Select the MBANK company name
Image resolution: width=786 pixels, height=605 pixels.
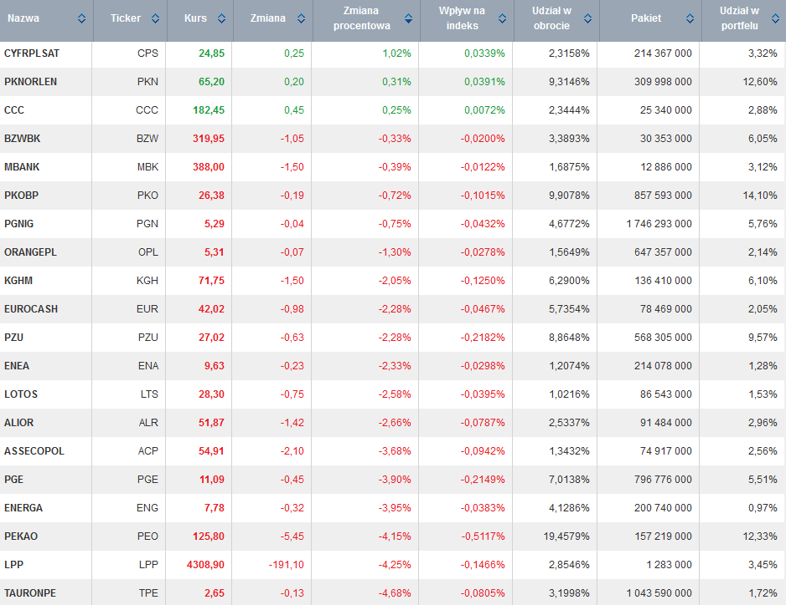click(22, 167)
